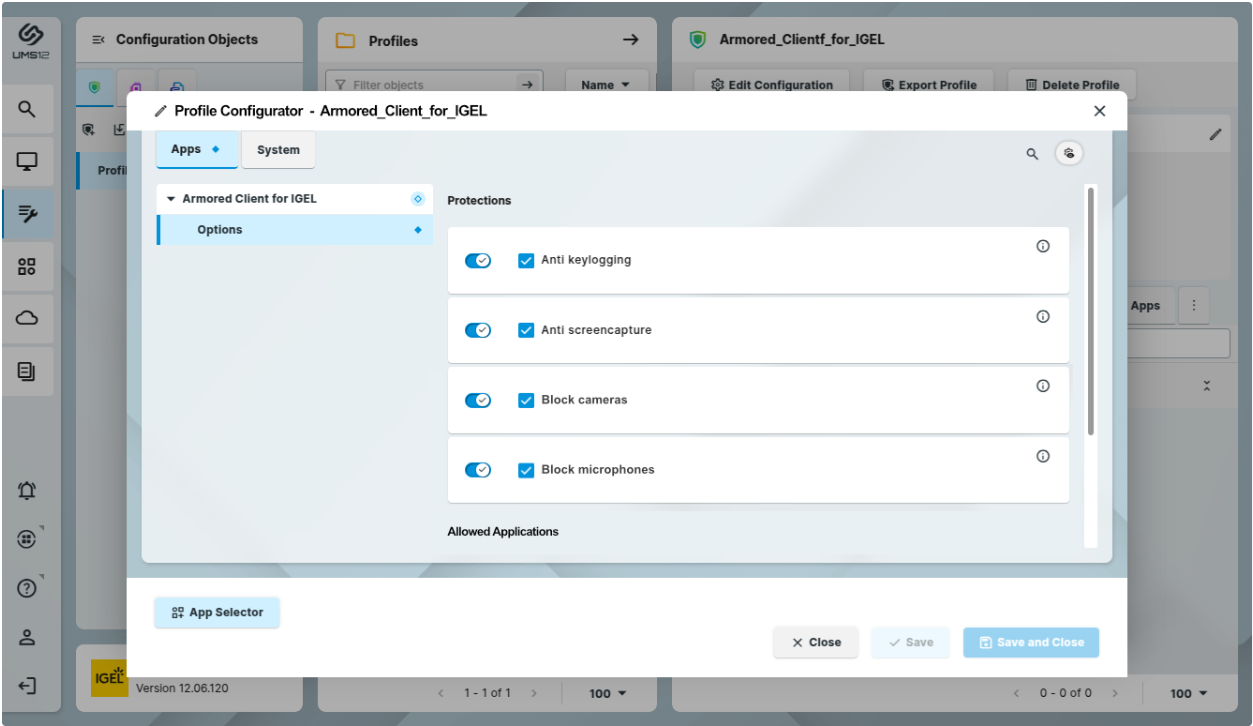
Task: Disable the Block microphones toggle switch
Action: pyautogui.click(x=478, y=470)
